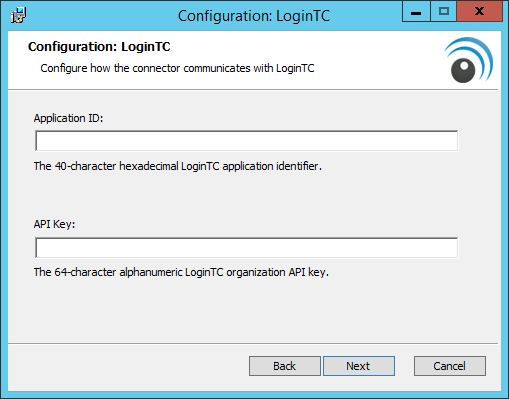This screenshot has width=509, height=399.
Task: Proceed with the Next button
Action: pos(359,366)
